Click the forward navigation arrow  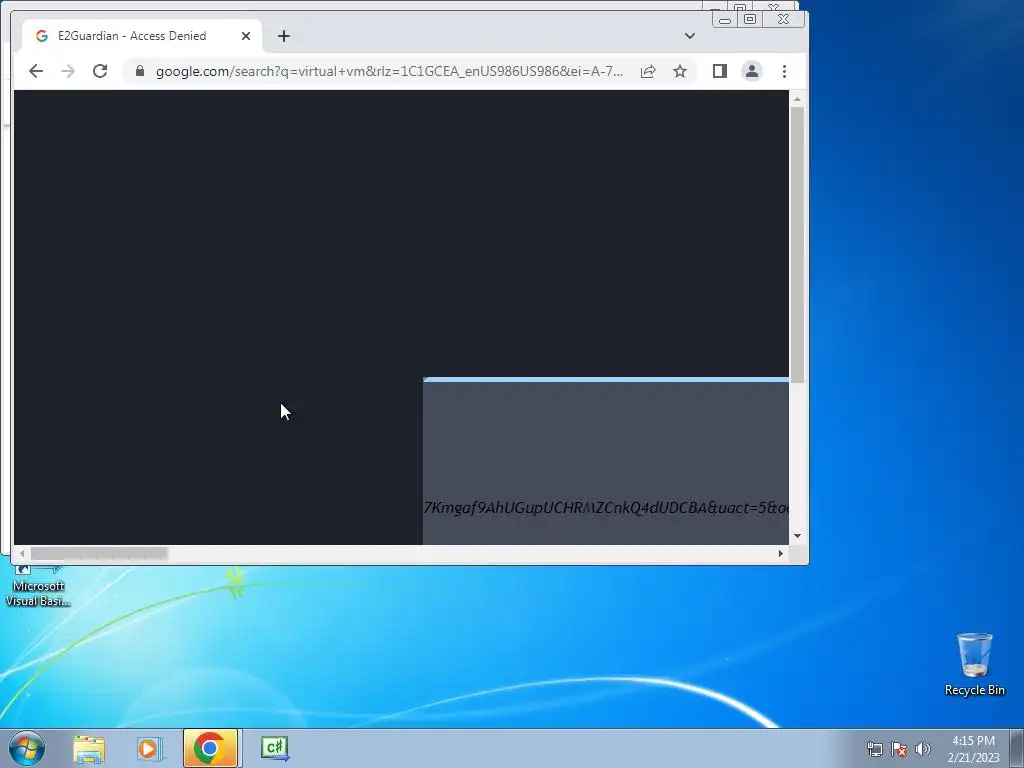68,71
